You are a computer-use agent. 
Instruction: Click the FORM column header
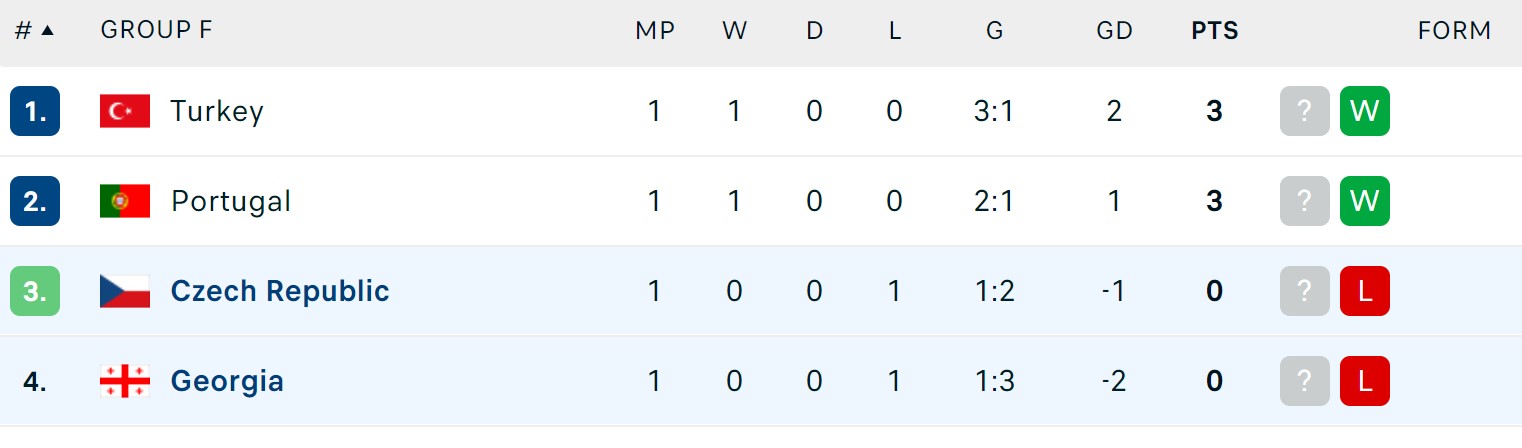coord(1454,31)
